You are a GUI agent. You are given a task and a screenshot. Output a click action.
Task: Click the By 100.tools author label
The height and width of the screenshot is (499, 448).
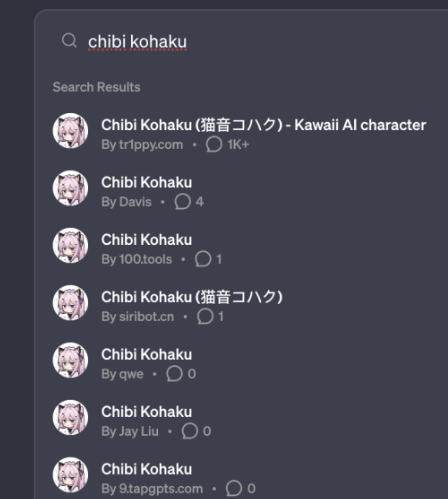click(137, 259)
